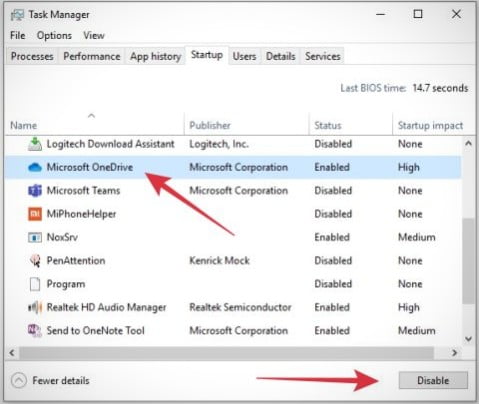Click the blank Program file icon

click(35, 284)
